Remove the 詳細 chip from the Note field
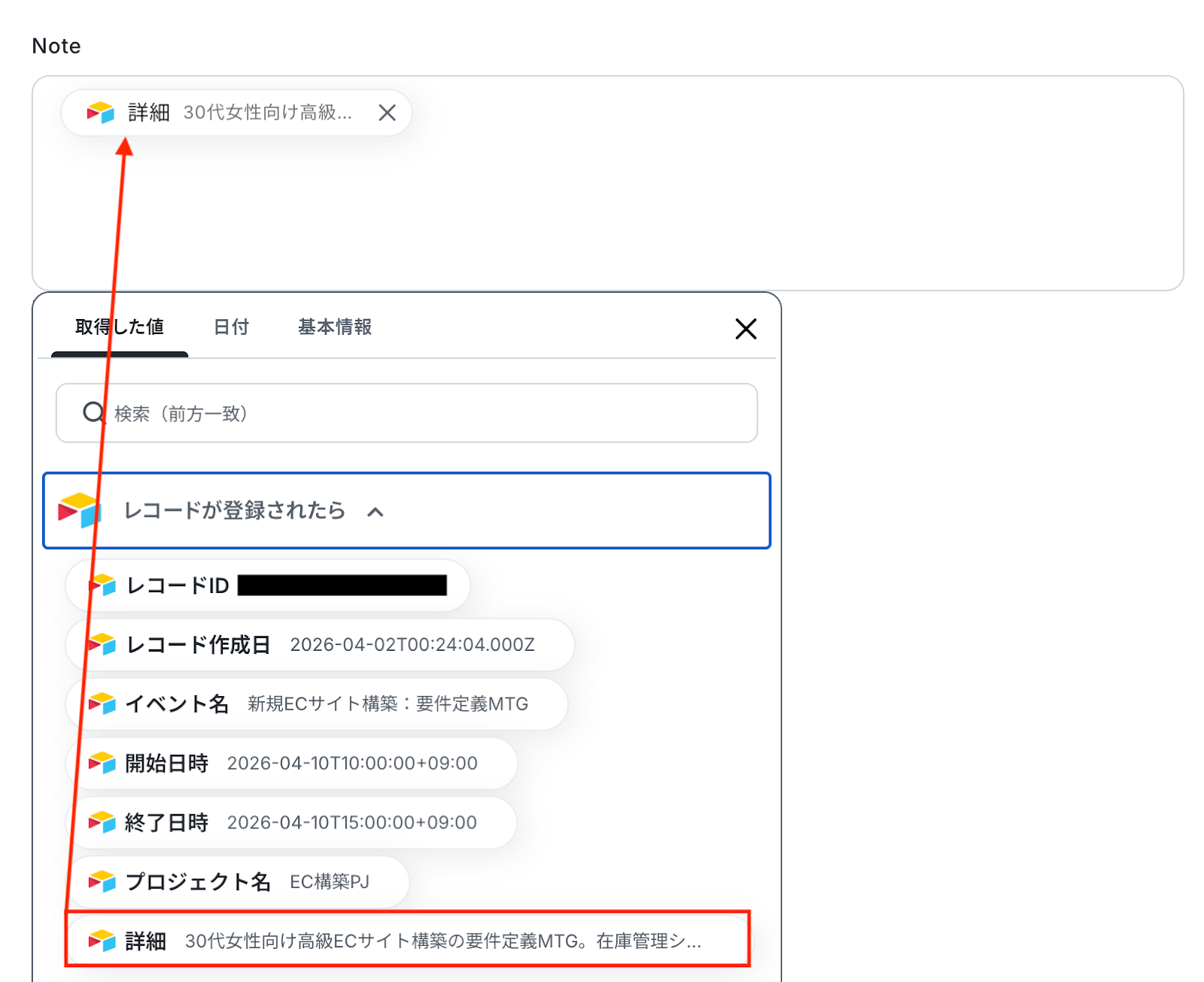Image resolution: width=1204 pixels, height=982 pixels. [x=388, y=113]
